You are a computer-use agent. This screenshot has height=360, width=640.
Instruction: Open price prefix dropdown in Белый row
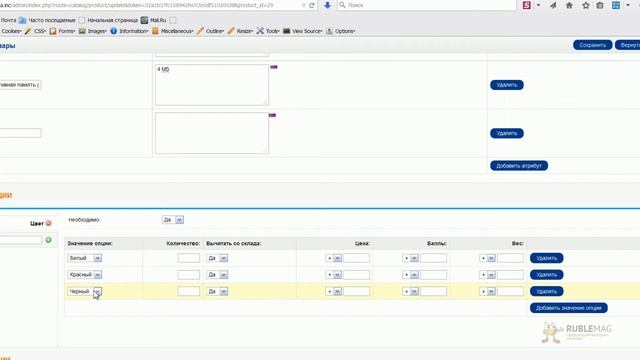click(x=333, y=258)
